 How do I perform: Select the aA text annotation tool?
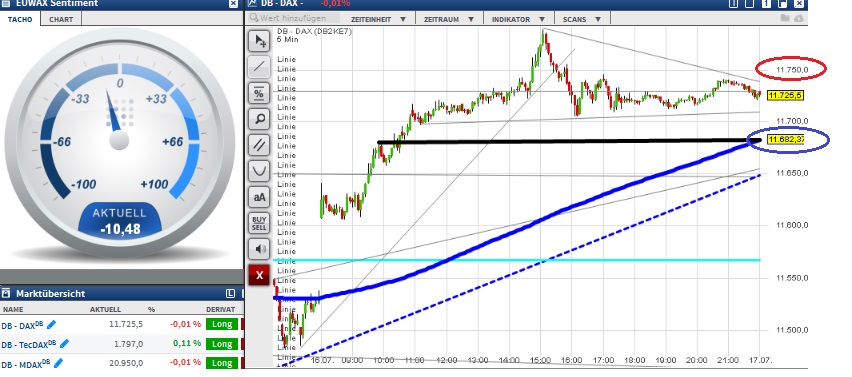point(260,197)
